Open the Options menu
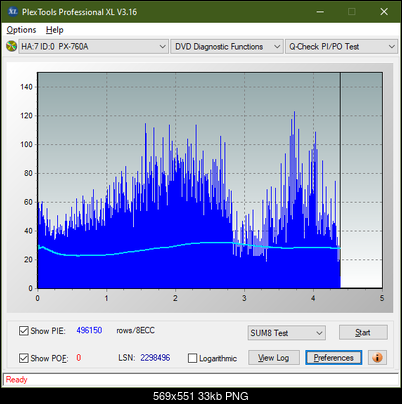This screenshot has width=402, height=404. click(21, 30)
